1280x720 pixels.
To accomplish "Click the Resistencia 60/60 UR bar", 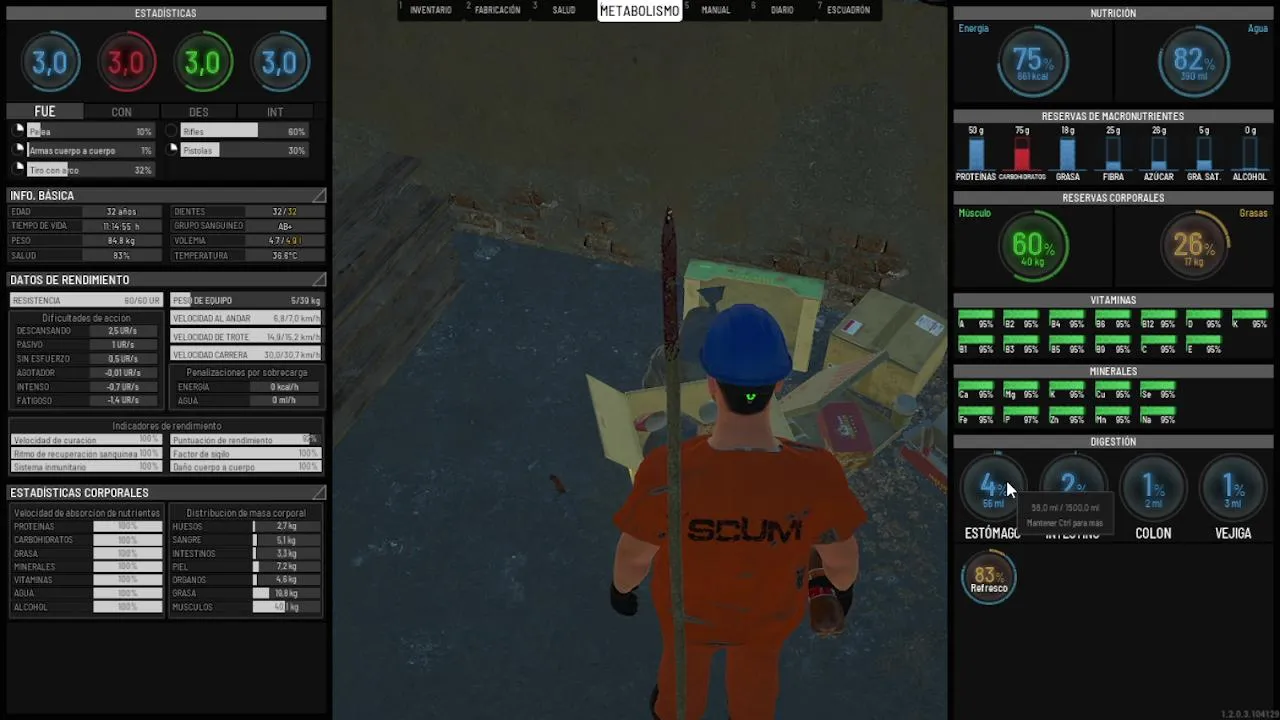I will pos(86,301).
